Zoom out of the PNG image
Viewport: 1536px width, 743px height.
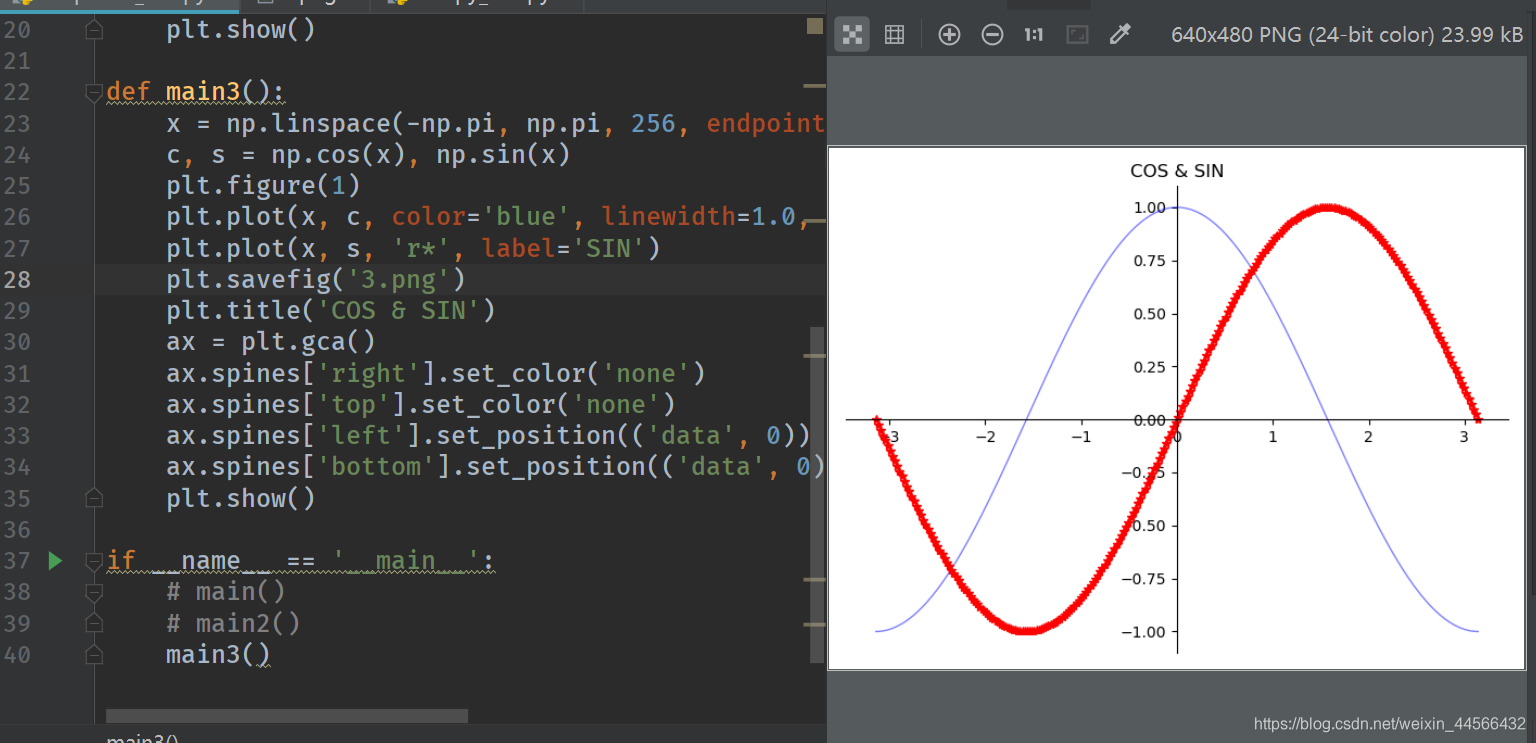click(x=992, y=33)
